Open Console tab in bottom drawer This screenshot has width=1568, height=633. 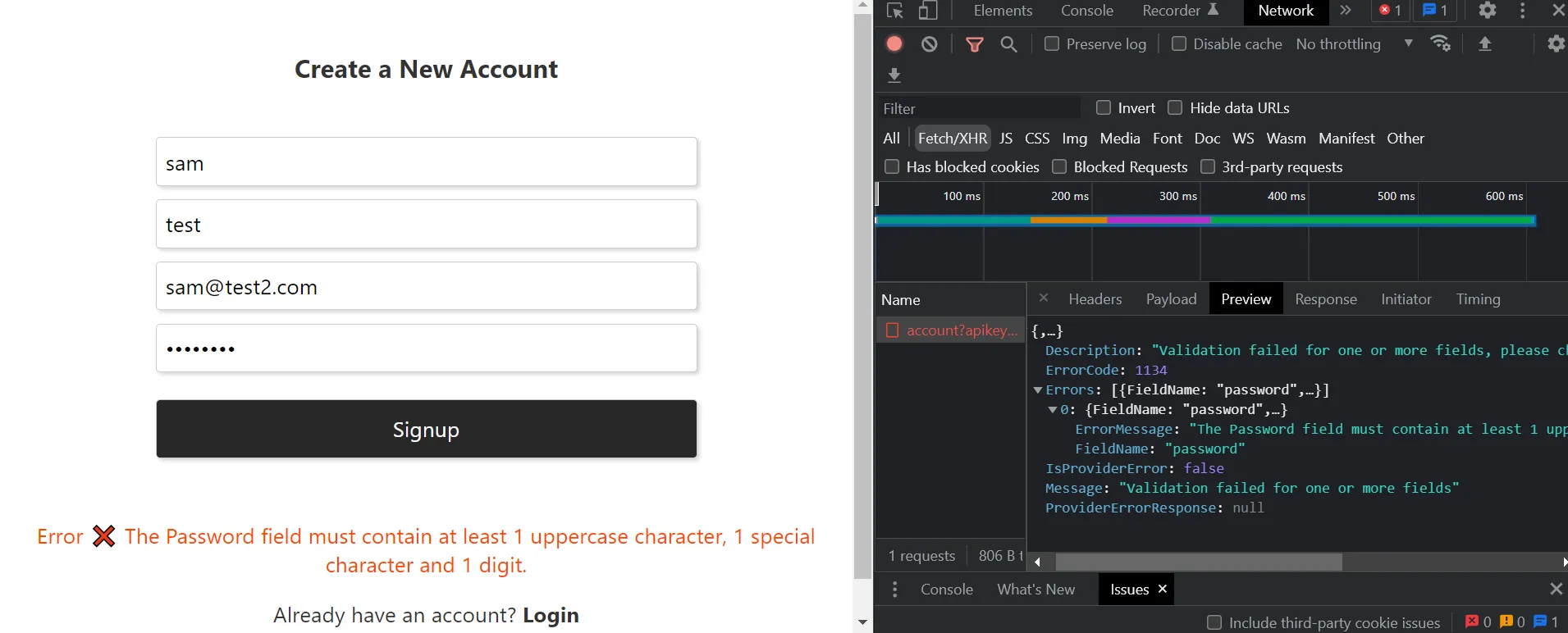[x=946, y=589]
